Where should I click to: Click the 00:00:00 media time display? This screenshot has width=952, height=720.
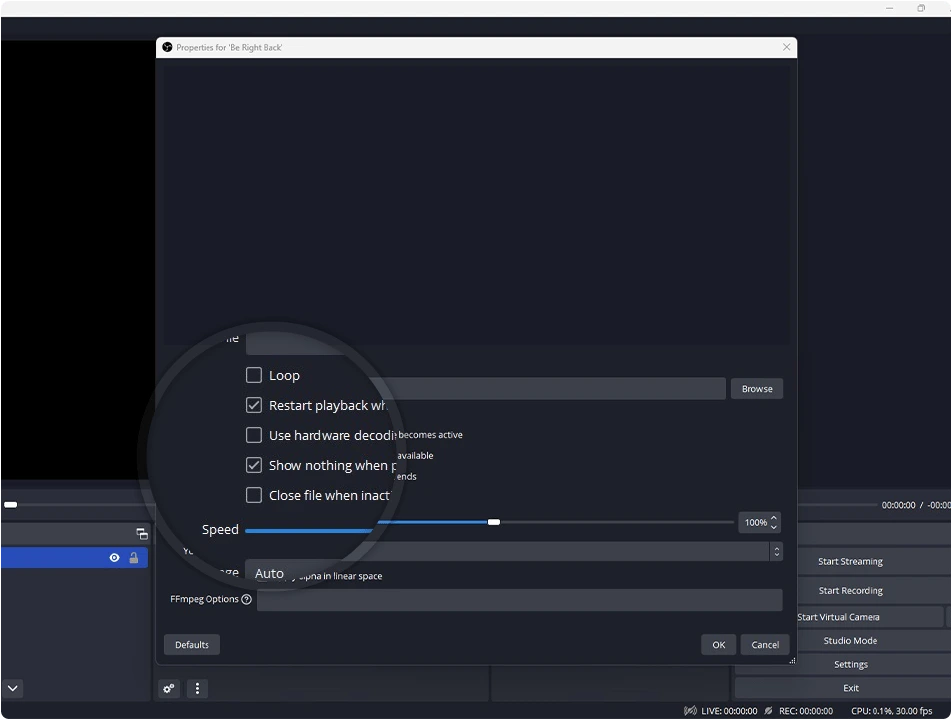898,505
